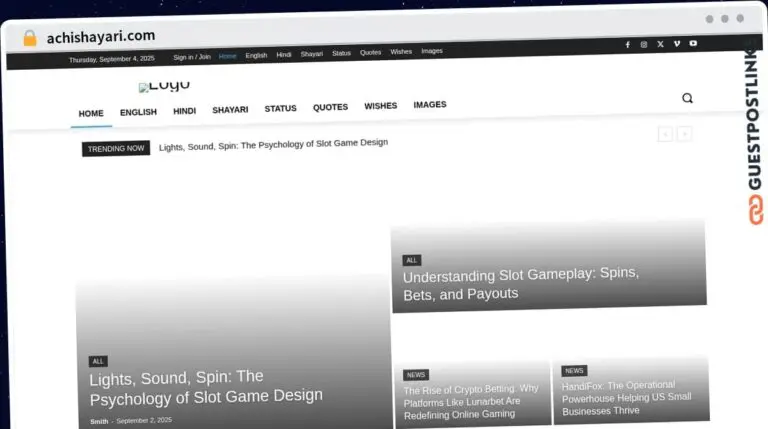Click the TRENDING NOW label
Viewport: 768px width, 429px height.
coord(116,148)
